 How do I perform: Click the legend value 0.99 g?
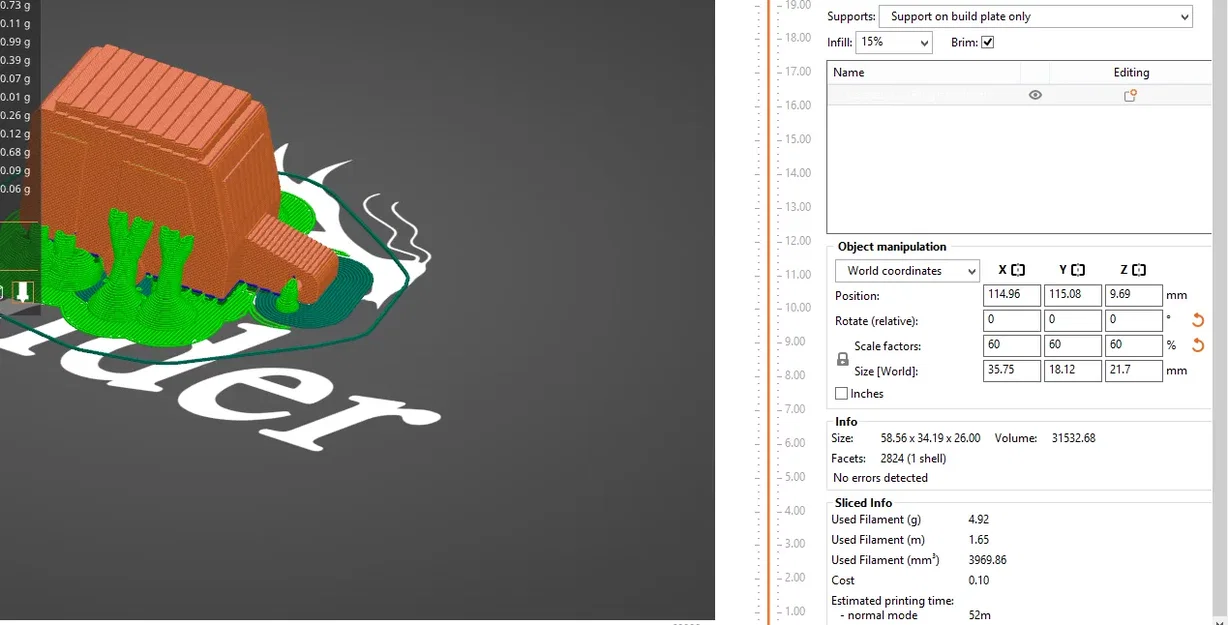coord(15,42)
